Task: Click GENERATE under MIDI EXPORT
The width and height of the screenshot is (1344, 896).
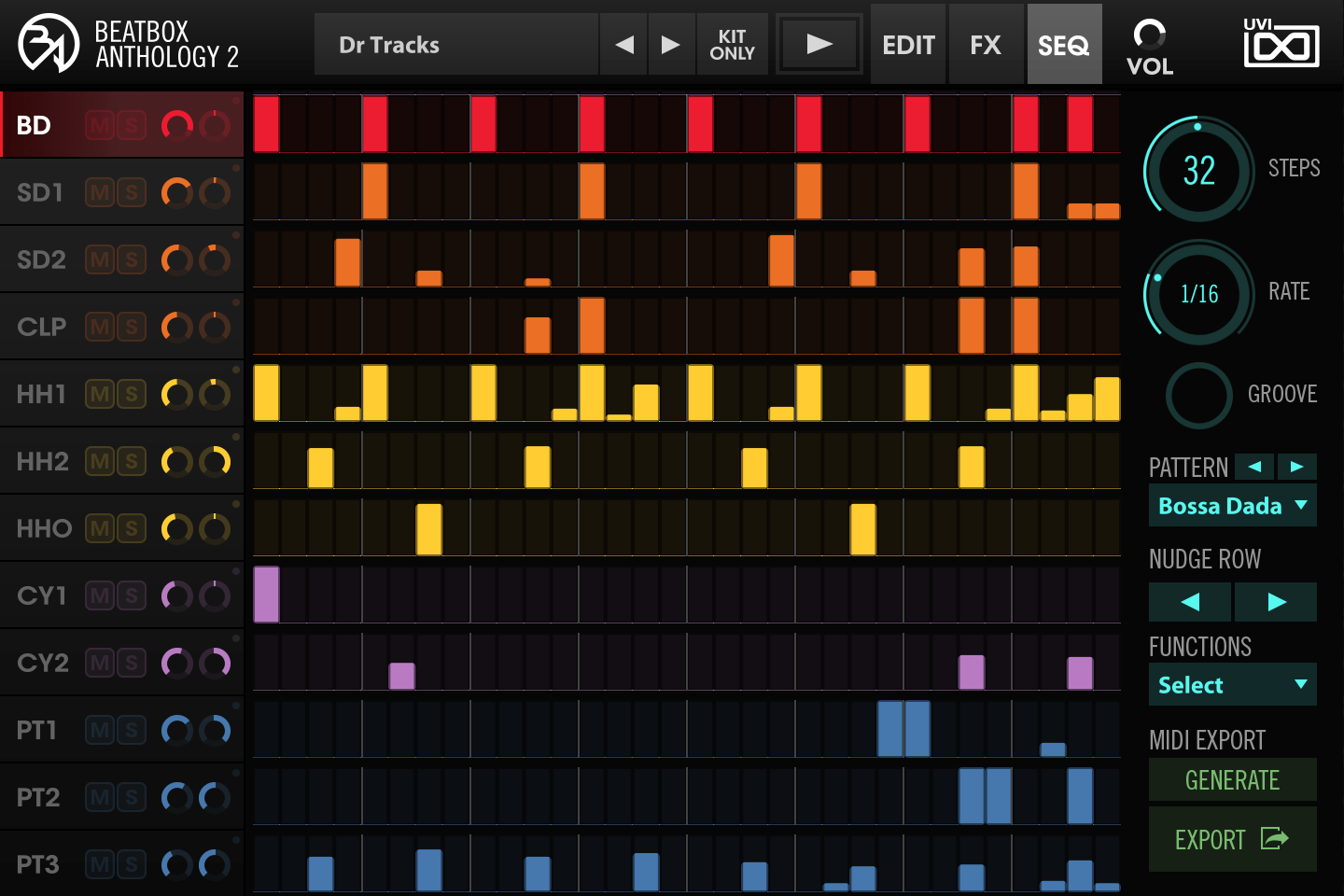Action: click(x=1232, y=779)
